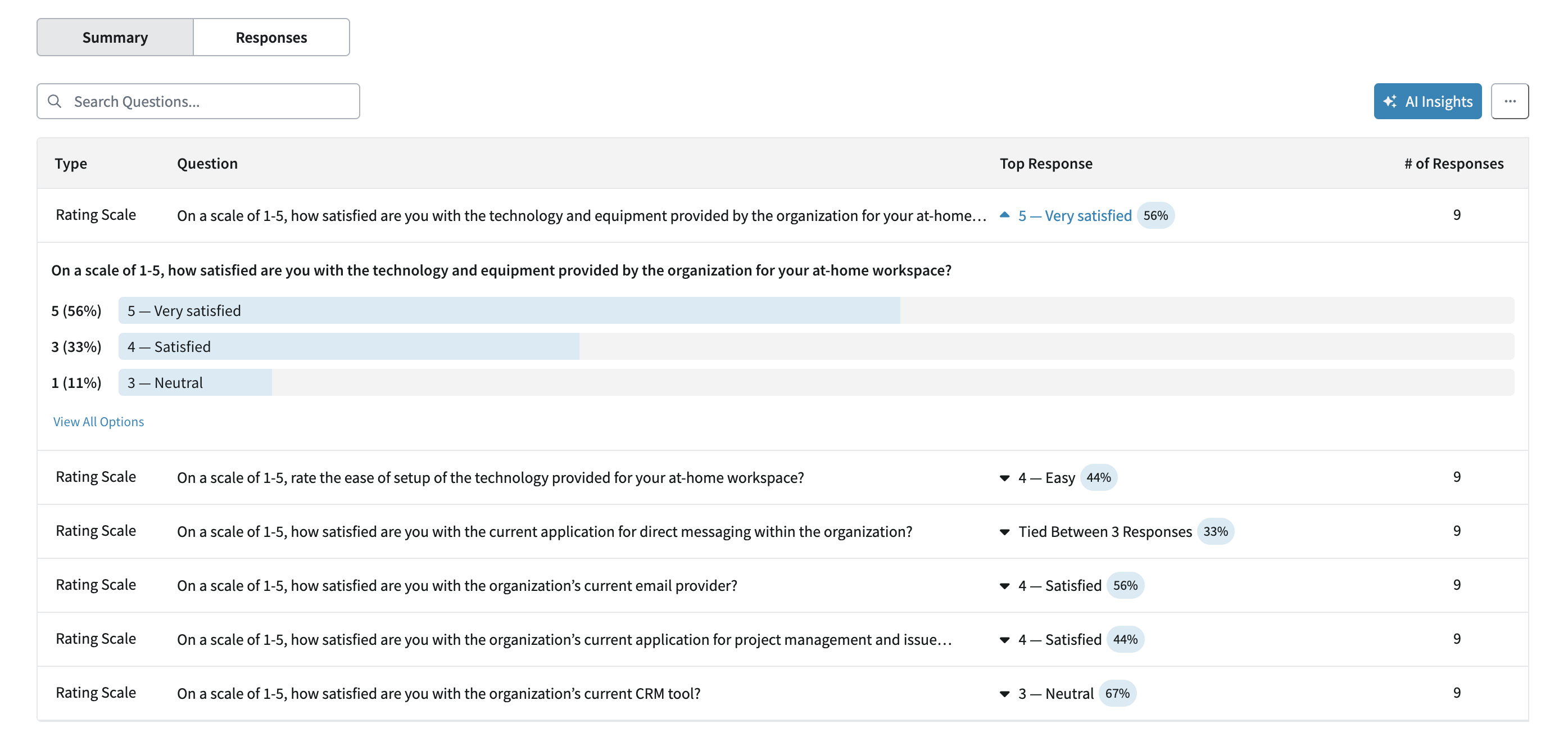Open AI Insights panel
The width and height of the screenshot is (1568, 750).
pos(1427,101)
